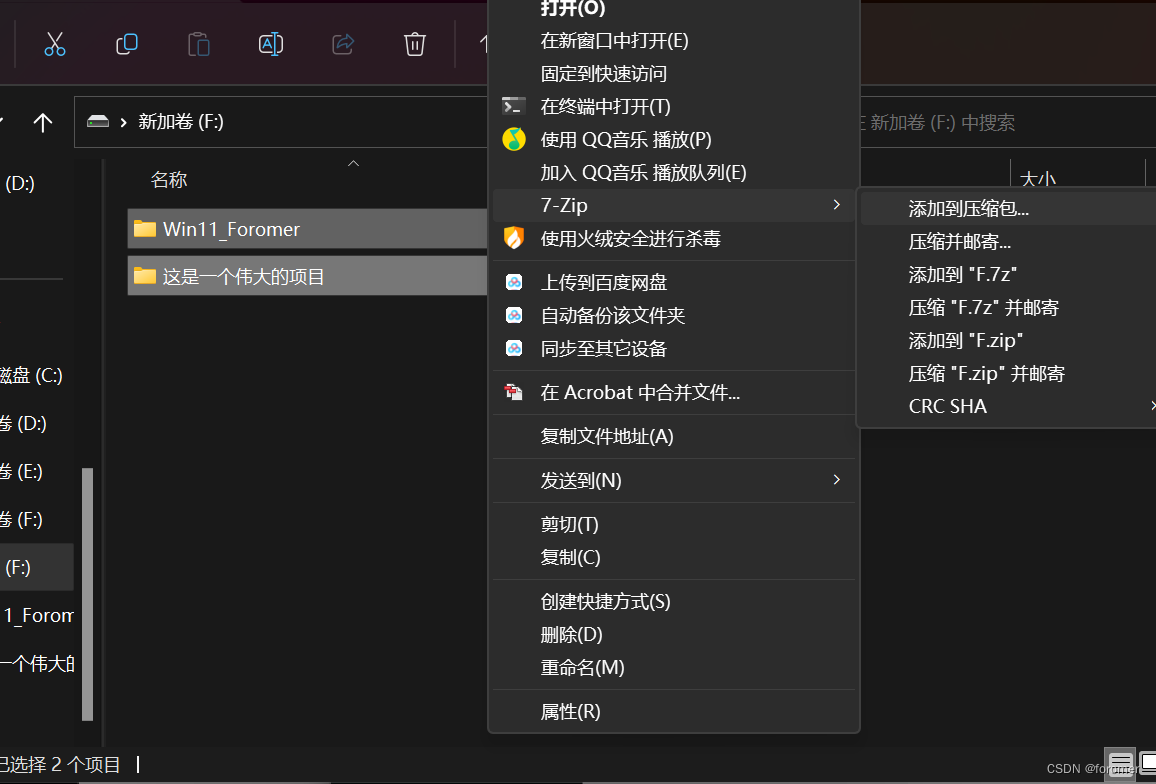Viewport: 1156px width, 784px height.
Task: Click 已选择 2 个项目 status text
Action: 60,765
